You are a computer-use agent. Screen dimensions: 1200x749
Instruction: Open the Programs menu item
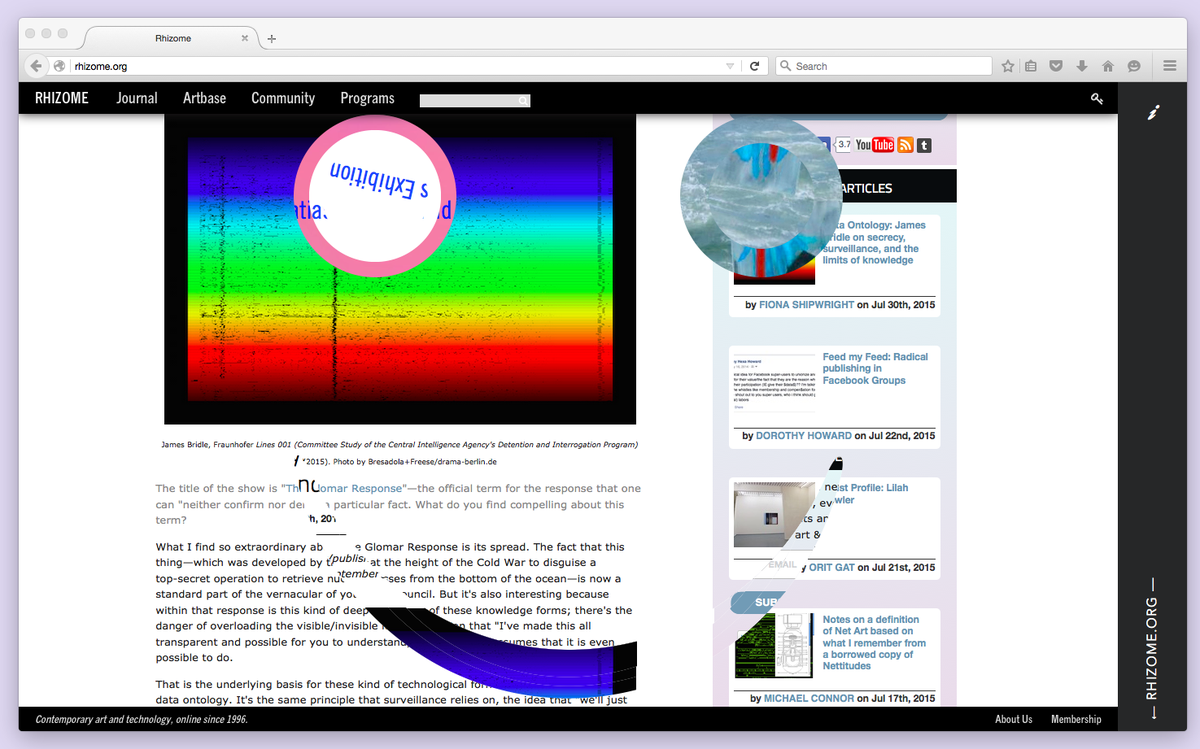[367, 98]
